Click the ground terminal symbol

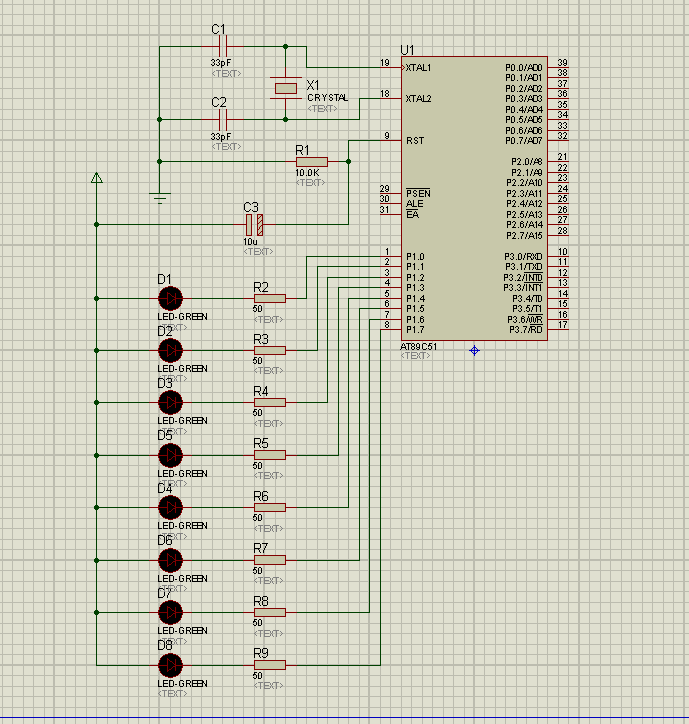pyautogui.click(x=160, y=198)
